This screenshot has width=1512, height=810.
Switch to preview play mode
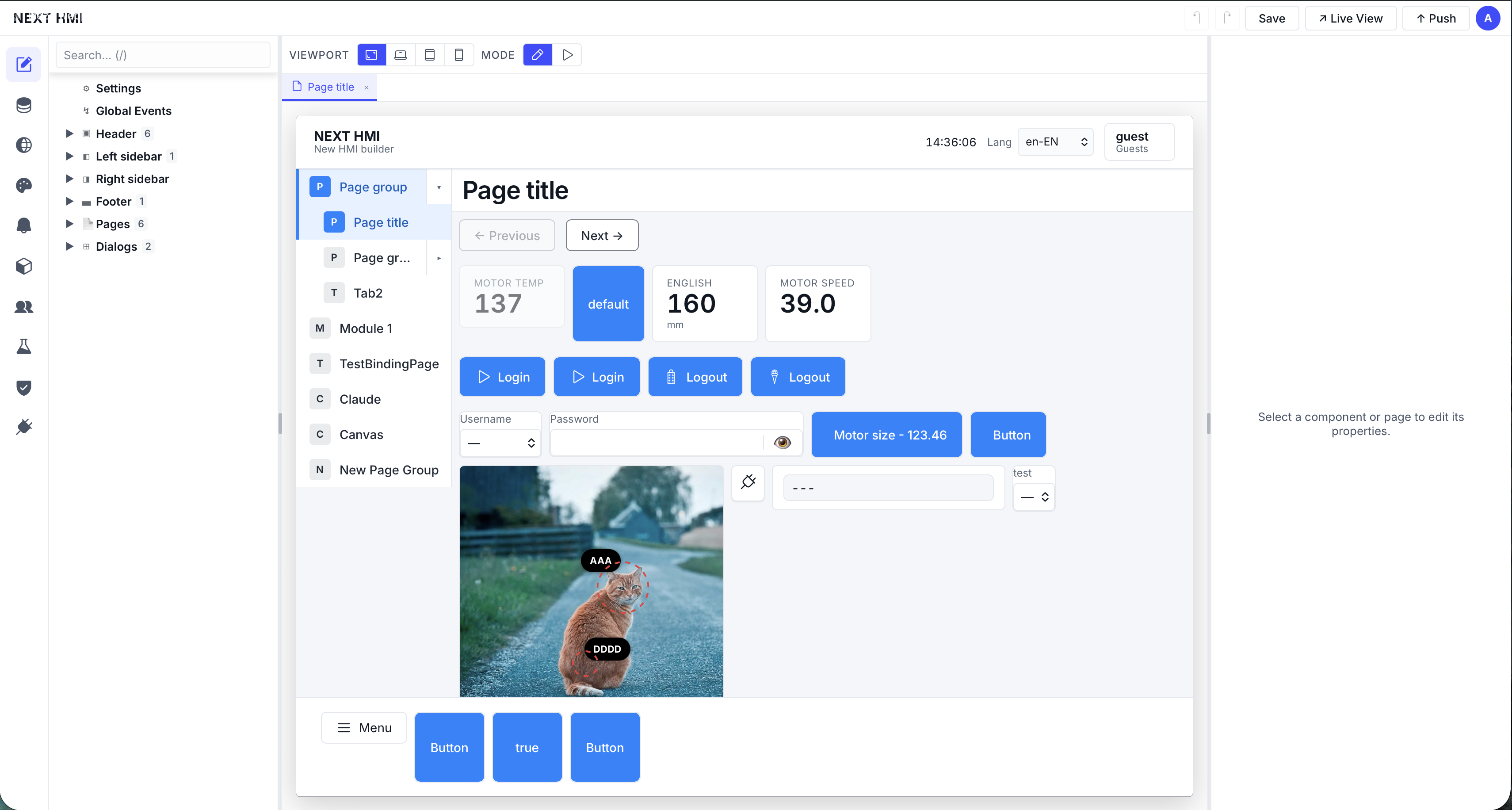567,54
